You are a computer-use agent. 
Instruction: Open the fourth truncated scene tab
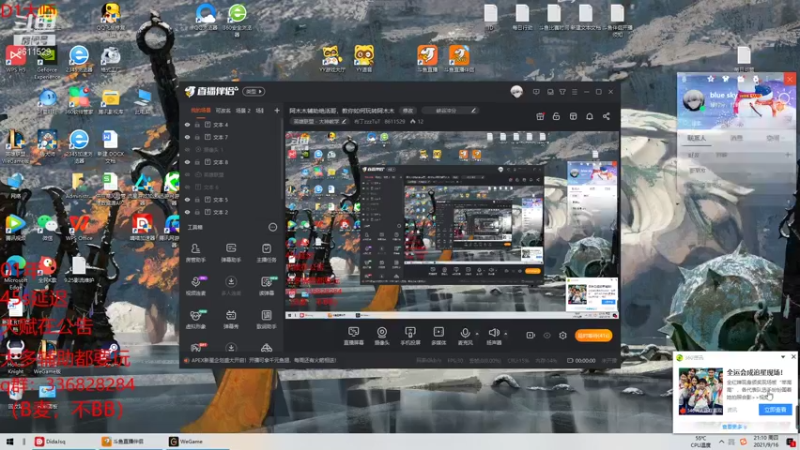(x=260, y=110)
